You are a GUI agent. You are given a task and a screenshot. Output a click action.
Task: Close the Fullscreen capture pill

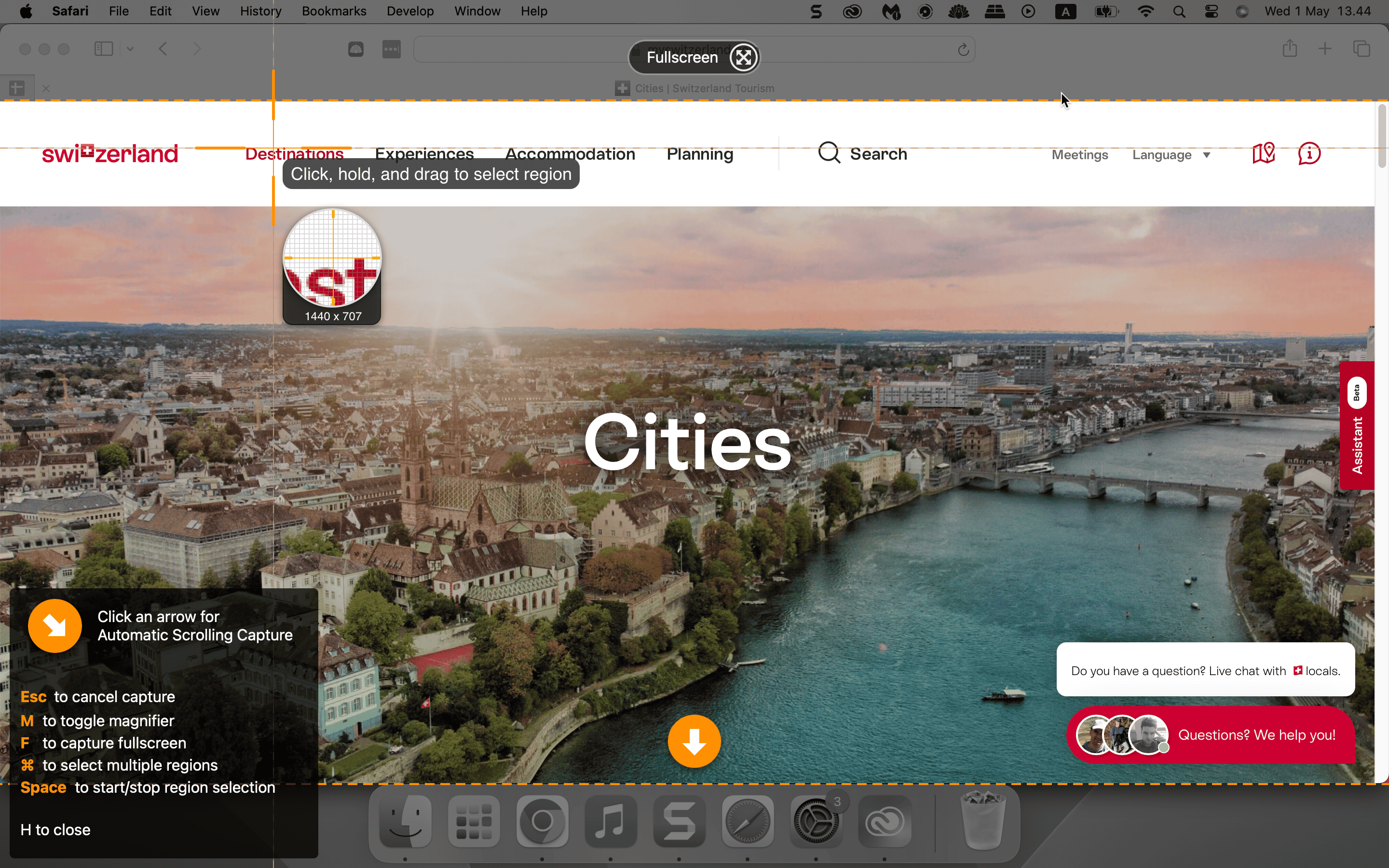743,57
